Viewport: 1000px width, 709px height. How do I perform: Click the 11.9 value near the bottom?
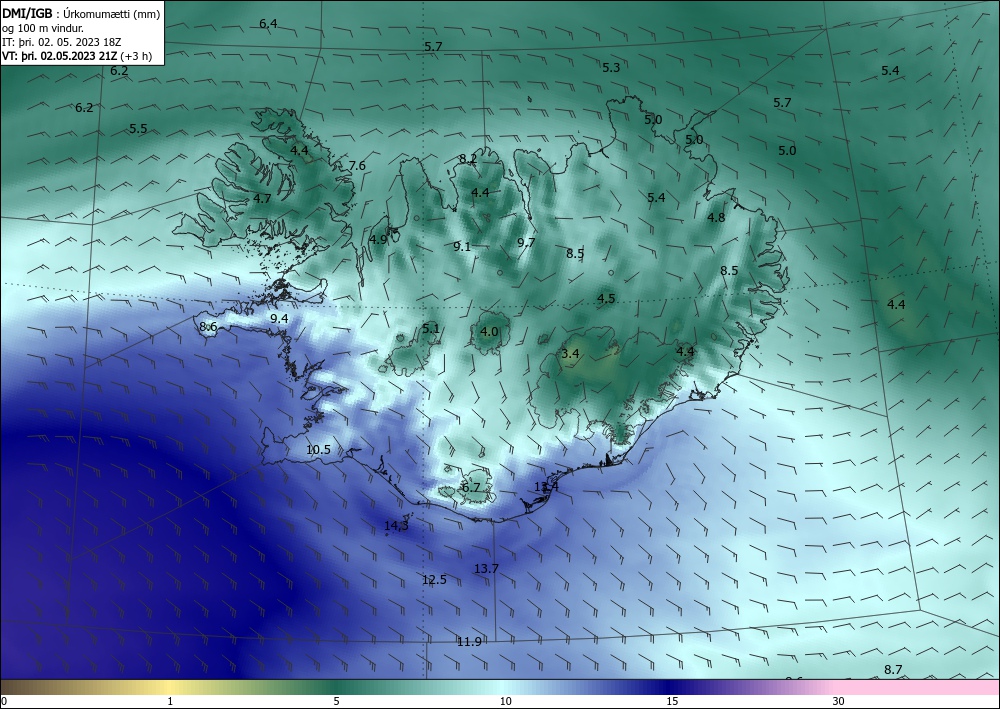click(469, 641)
